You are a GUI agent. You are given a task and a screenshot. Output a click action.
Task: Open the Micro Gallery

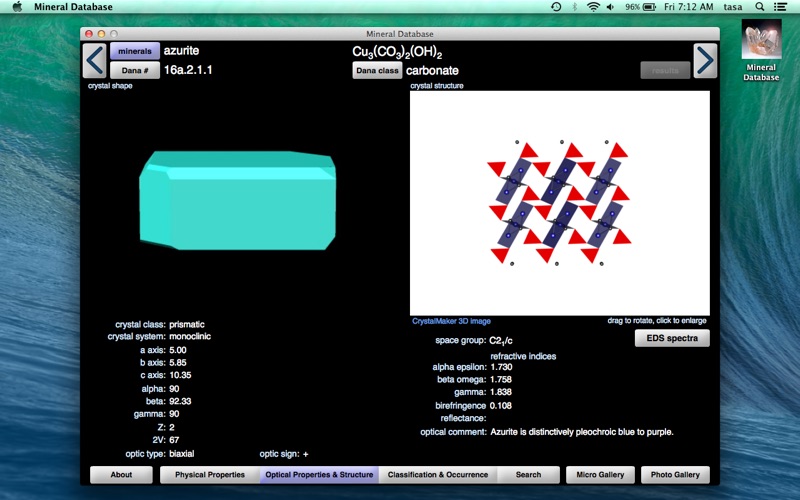point(600,474)
